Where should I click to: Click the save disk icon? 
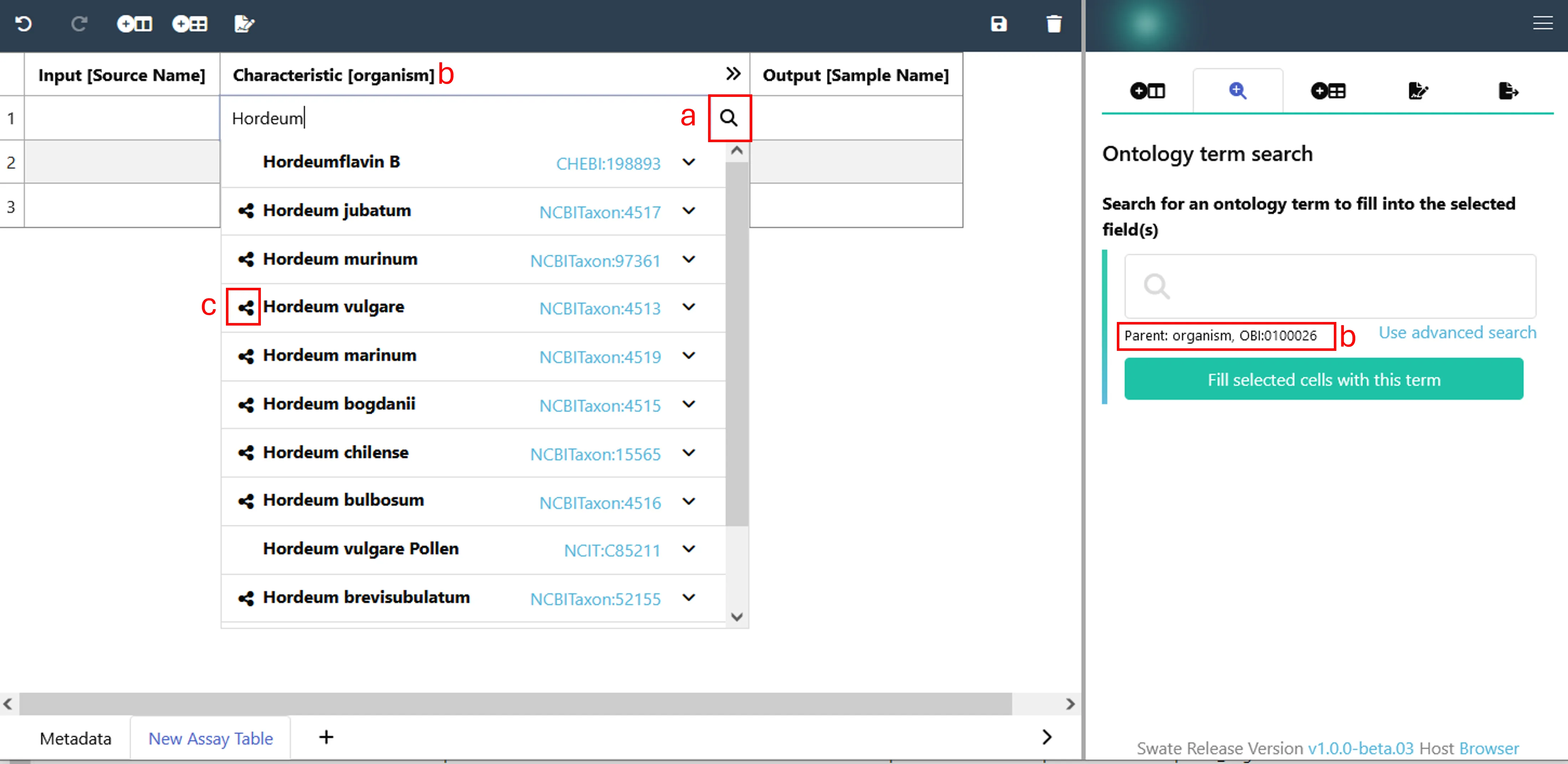click(999, 24)
